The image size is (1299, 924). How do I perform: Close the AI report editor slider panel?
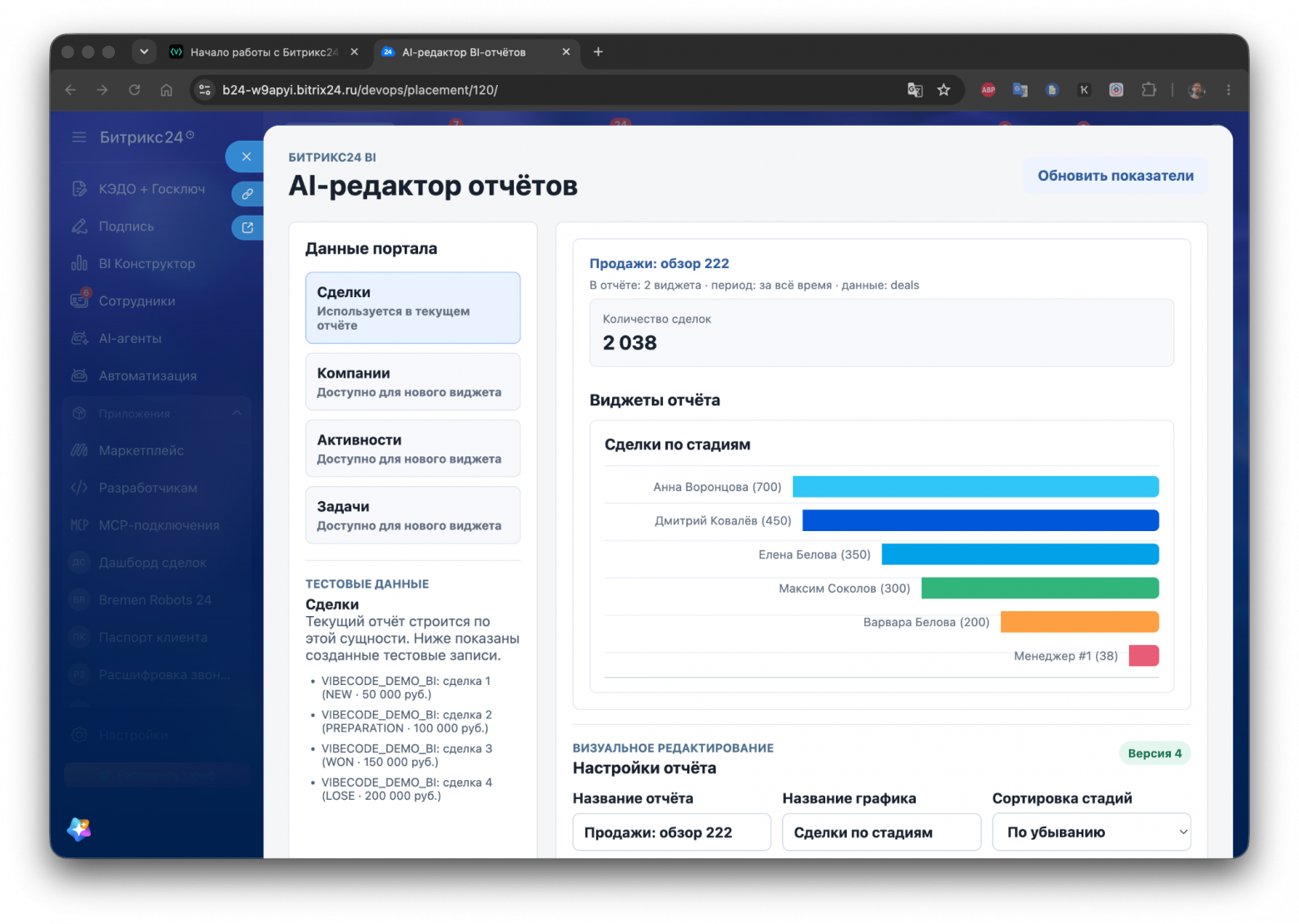point(246,156)
